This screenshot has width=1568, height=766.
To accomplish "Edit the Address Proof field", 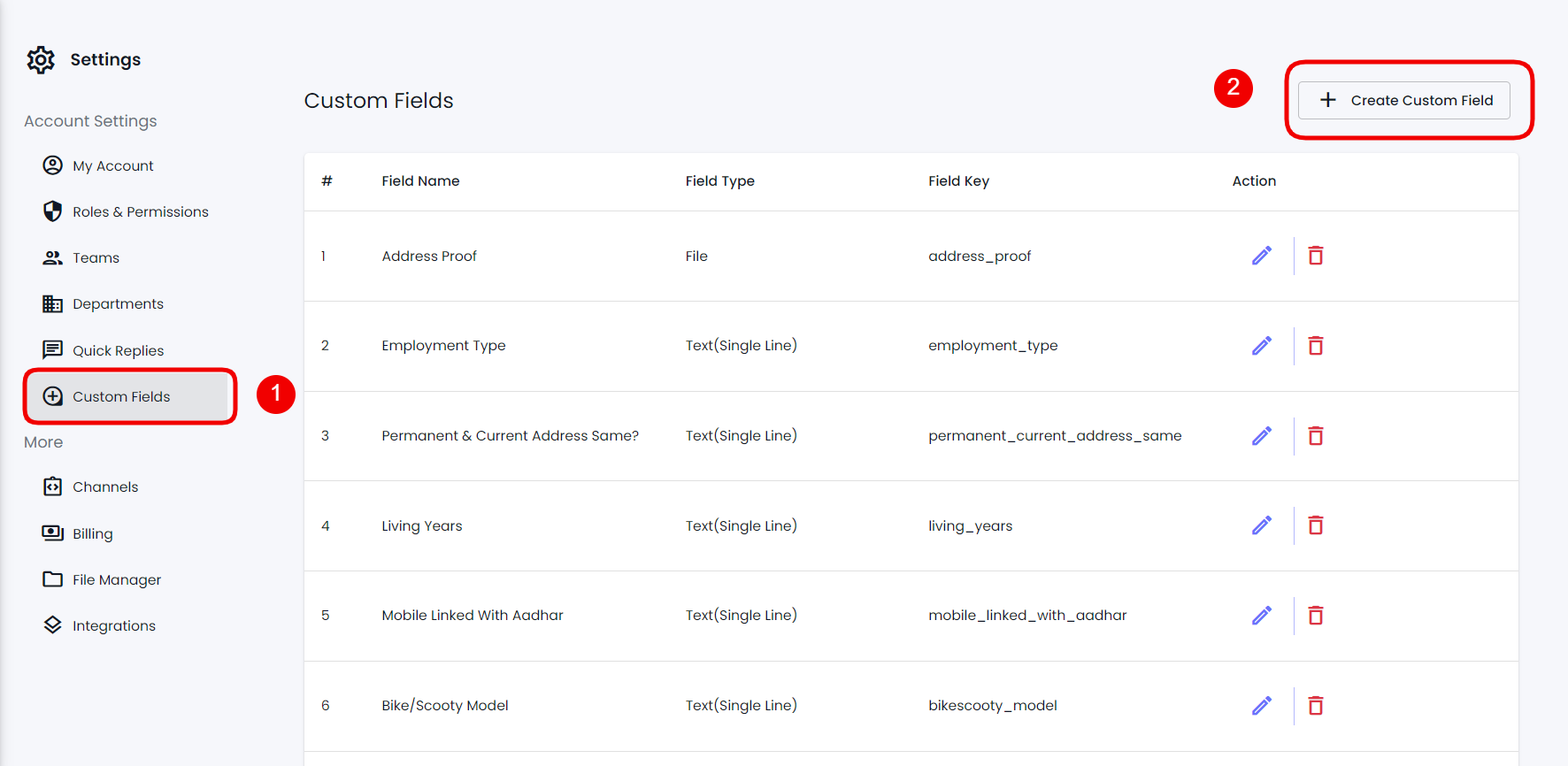I will 1262,256.
